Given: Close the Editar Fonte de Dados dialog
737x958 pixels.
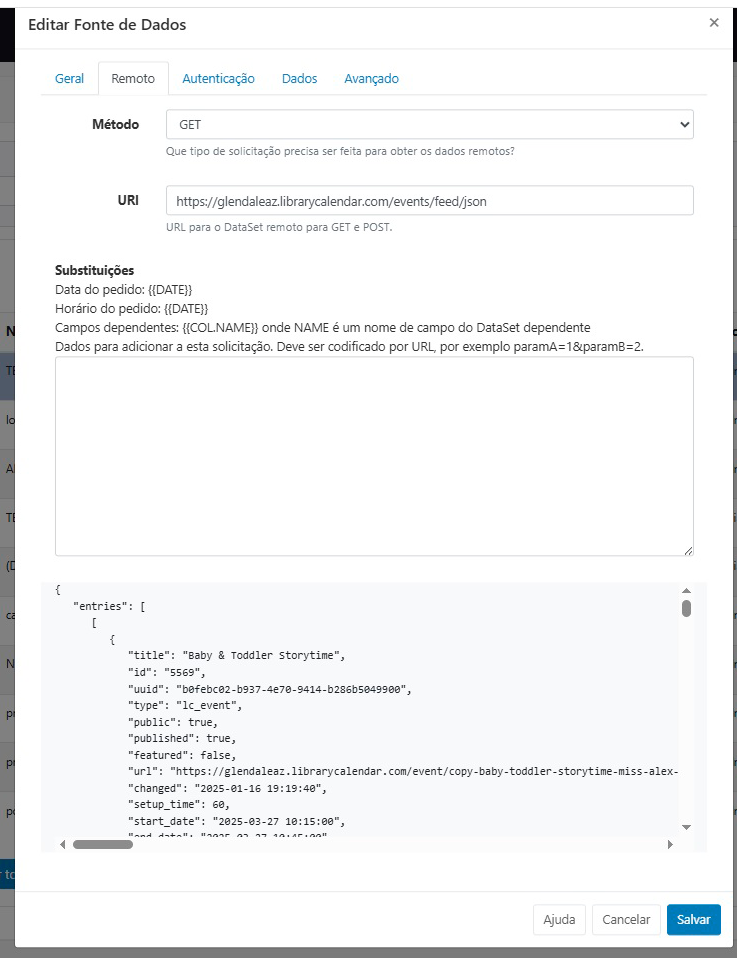Looking at the screenshot, I should (x=713, y=23).
